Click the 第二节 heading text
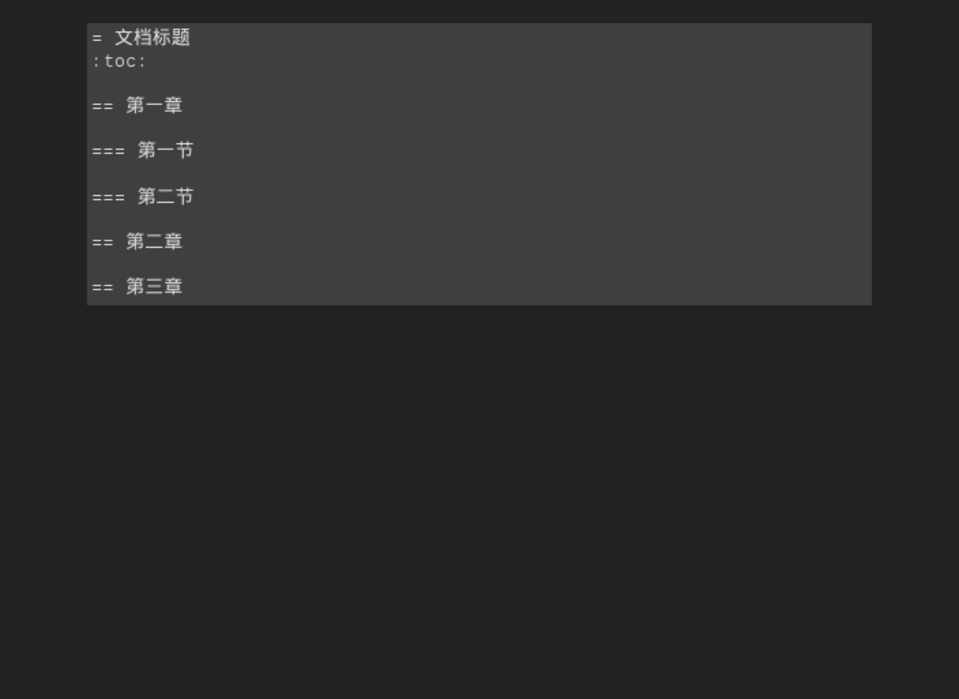The width and height of the screenshot is (959, 699). [x=165, y=196]
